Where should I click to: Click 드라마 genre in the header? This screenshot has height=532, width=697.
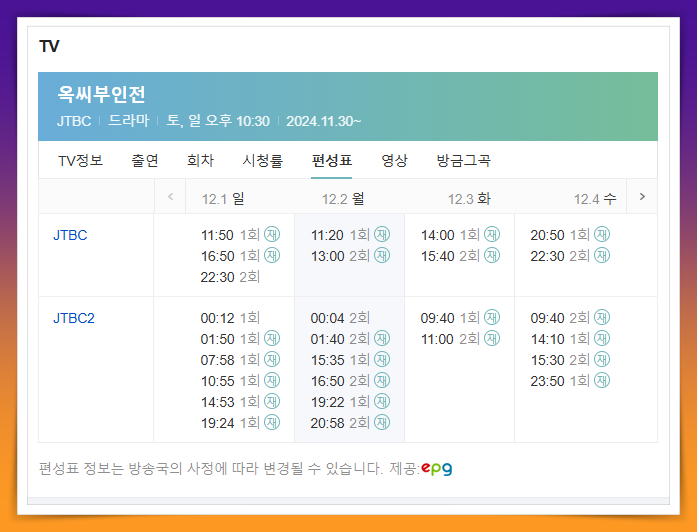tap(128, 121)
